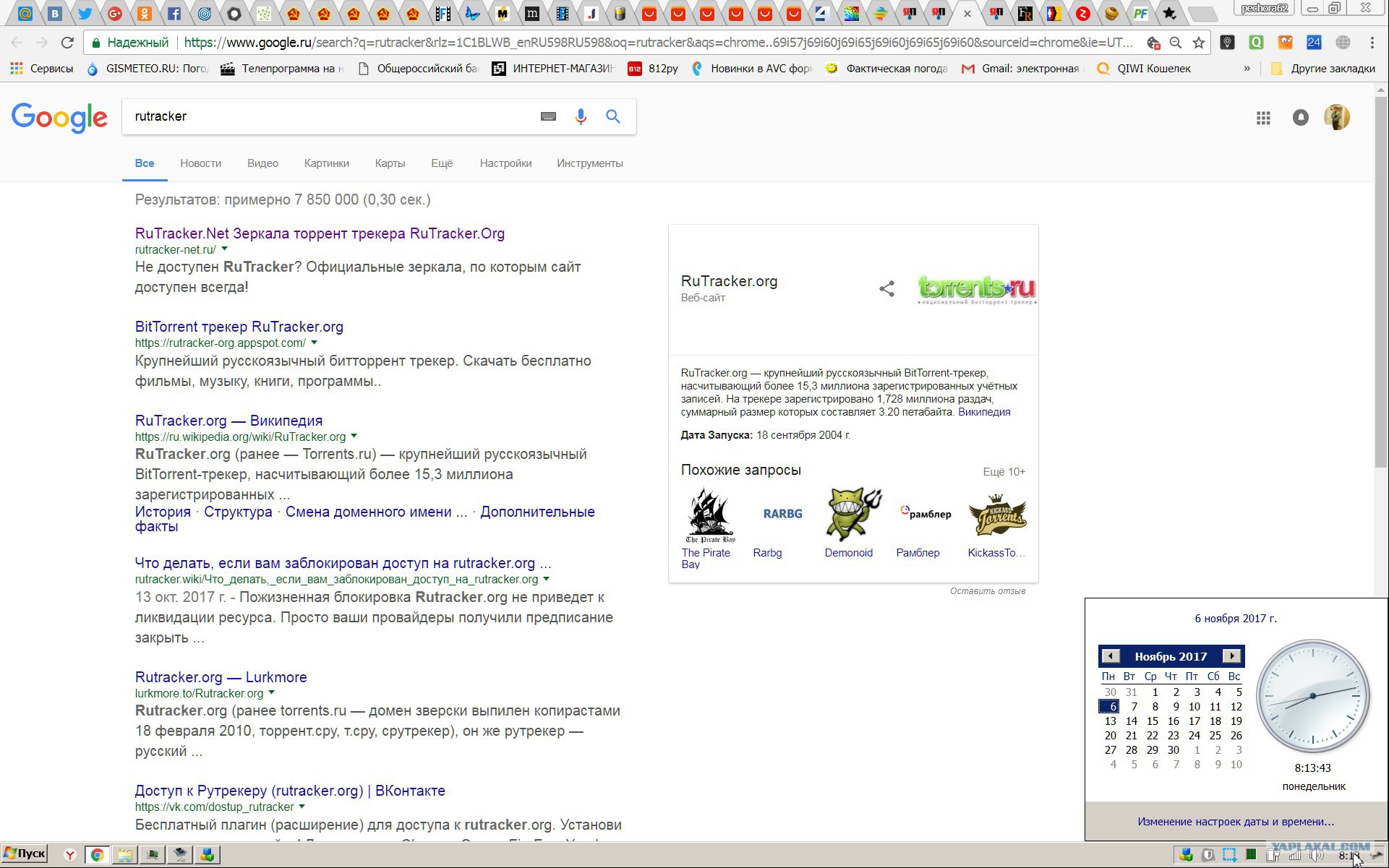This screenshot has width=1389, height=868.
Task: Expand options for ru.wikipedia.org result
Action: tap(354, 436)
